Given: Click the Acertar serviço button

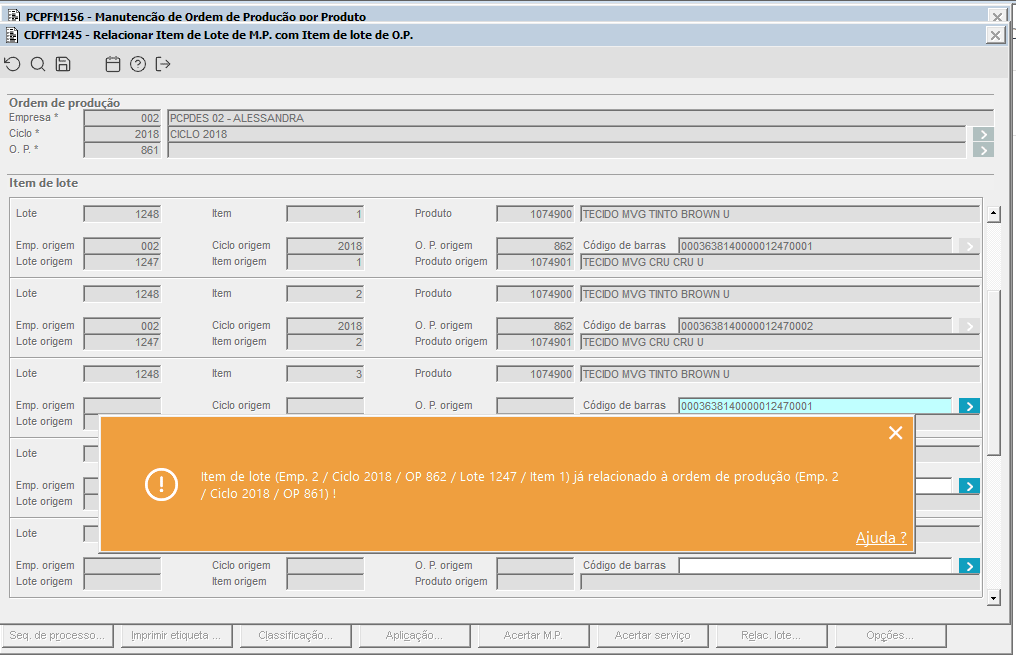Looking at the screenshot, I should [652, 635].
